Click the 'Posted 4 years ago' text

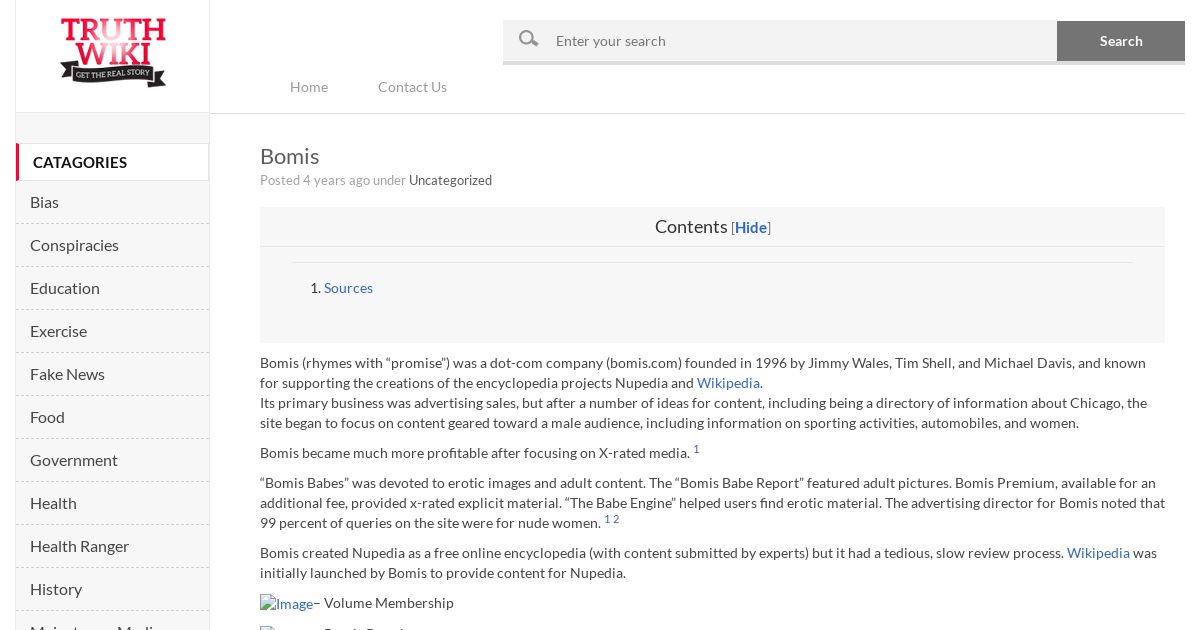(x=315, y=180)
